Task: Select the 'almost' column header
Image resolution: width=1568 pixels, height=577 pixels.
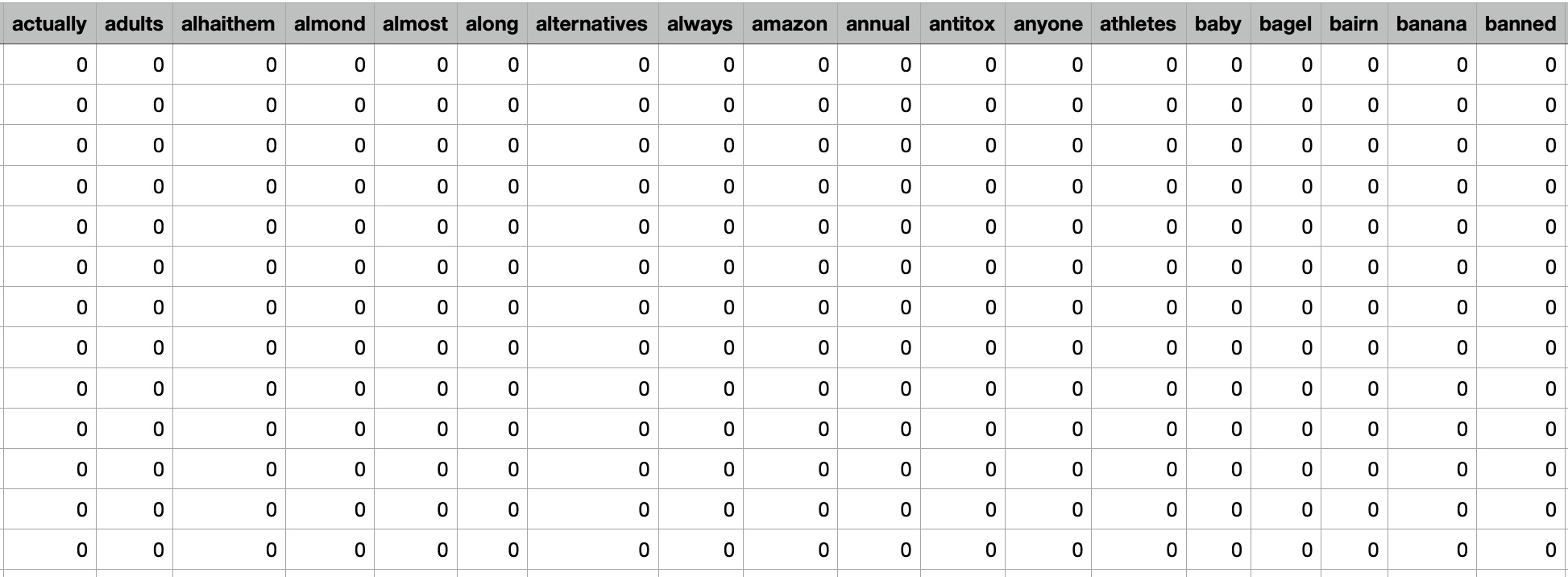Action: pos(415,24)
